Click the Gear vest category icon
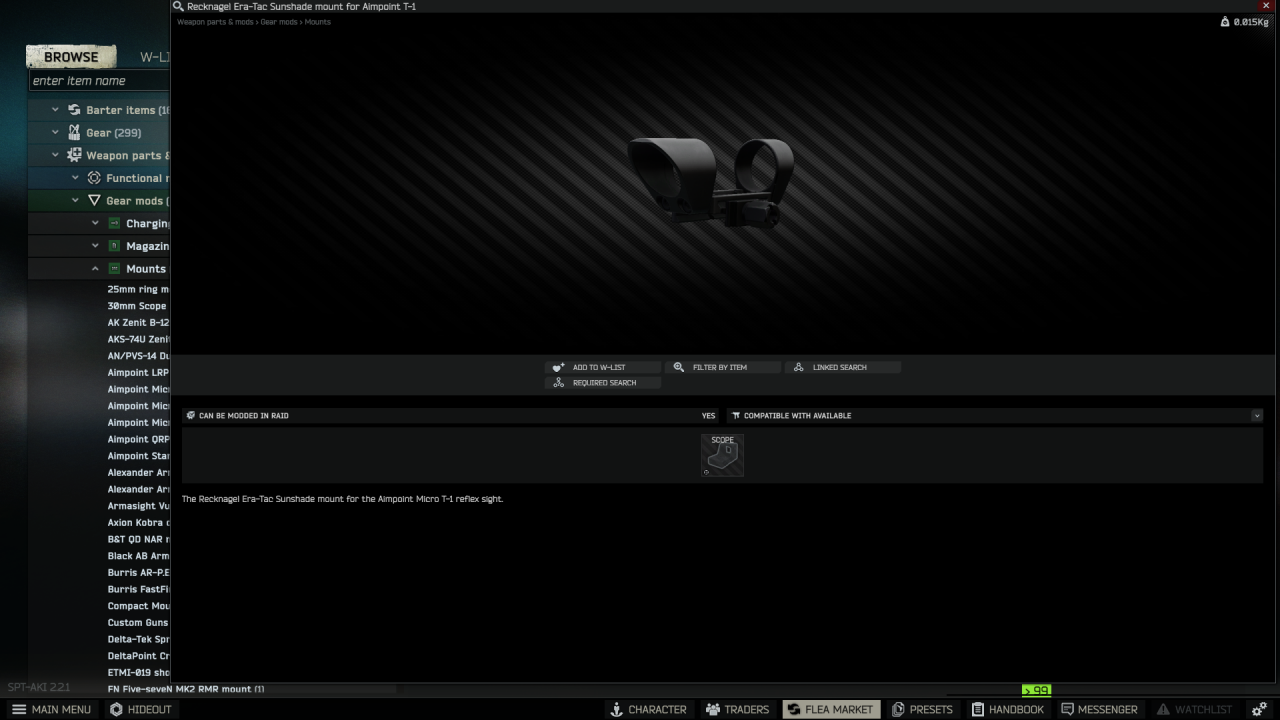The image size is (1280, 720). tap(74, 132)
